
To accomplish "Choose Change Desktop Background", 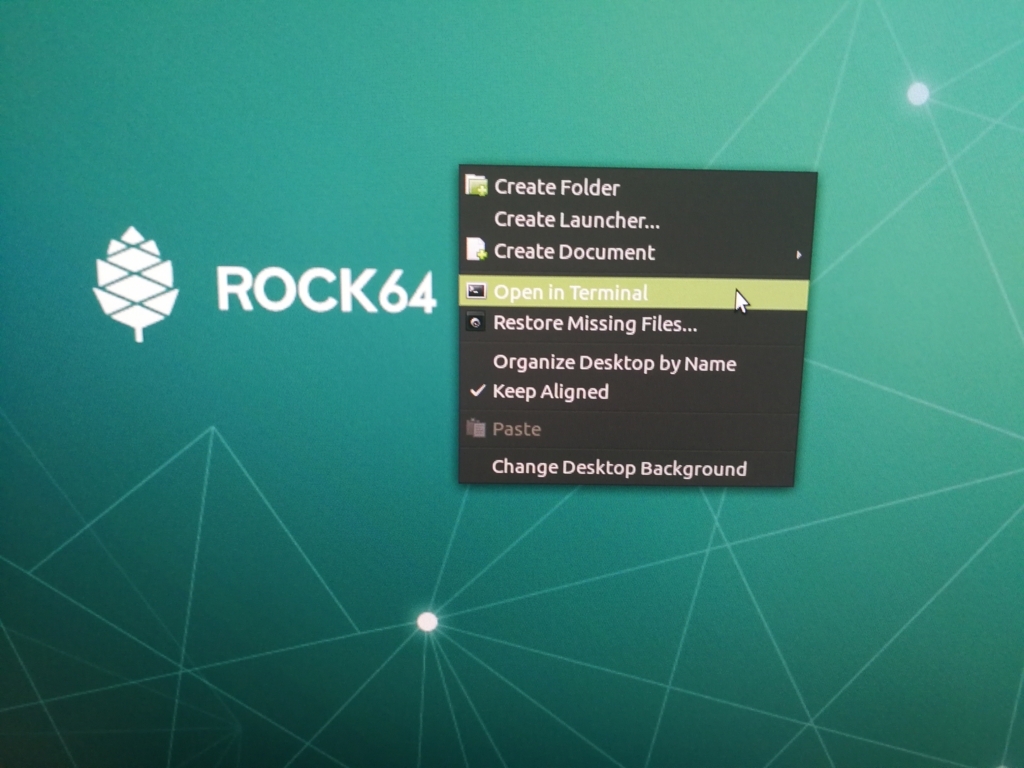I will (x=628, y=468).
